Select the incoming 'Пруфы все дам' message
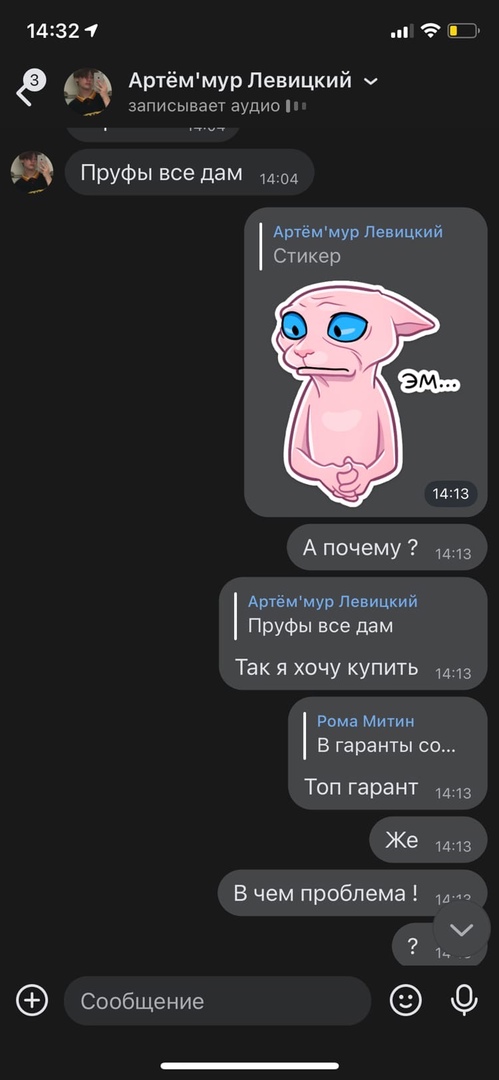 pos(190,172)
